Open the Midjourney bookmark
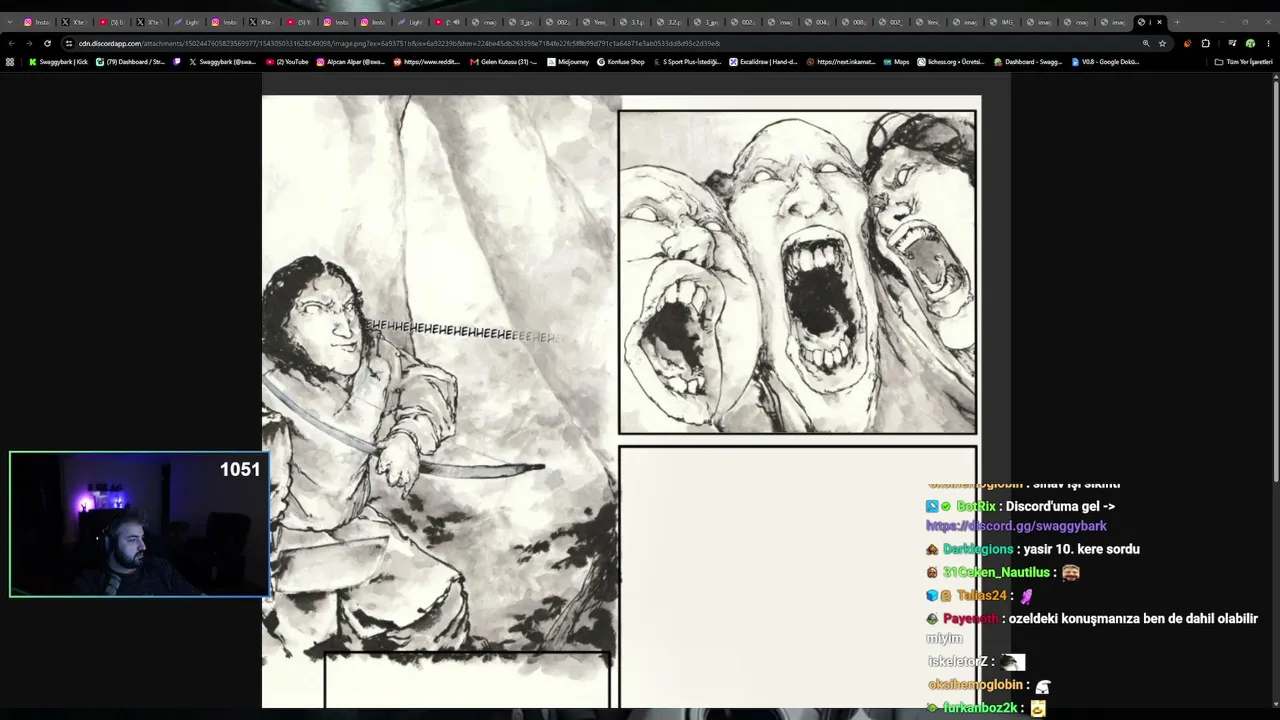1280x720 pixels. [568, 62]
